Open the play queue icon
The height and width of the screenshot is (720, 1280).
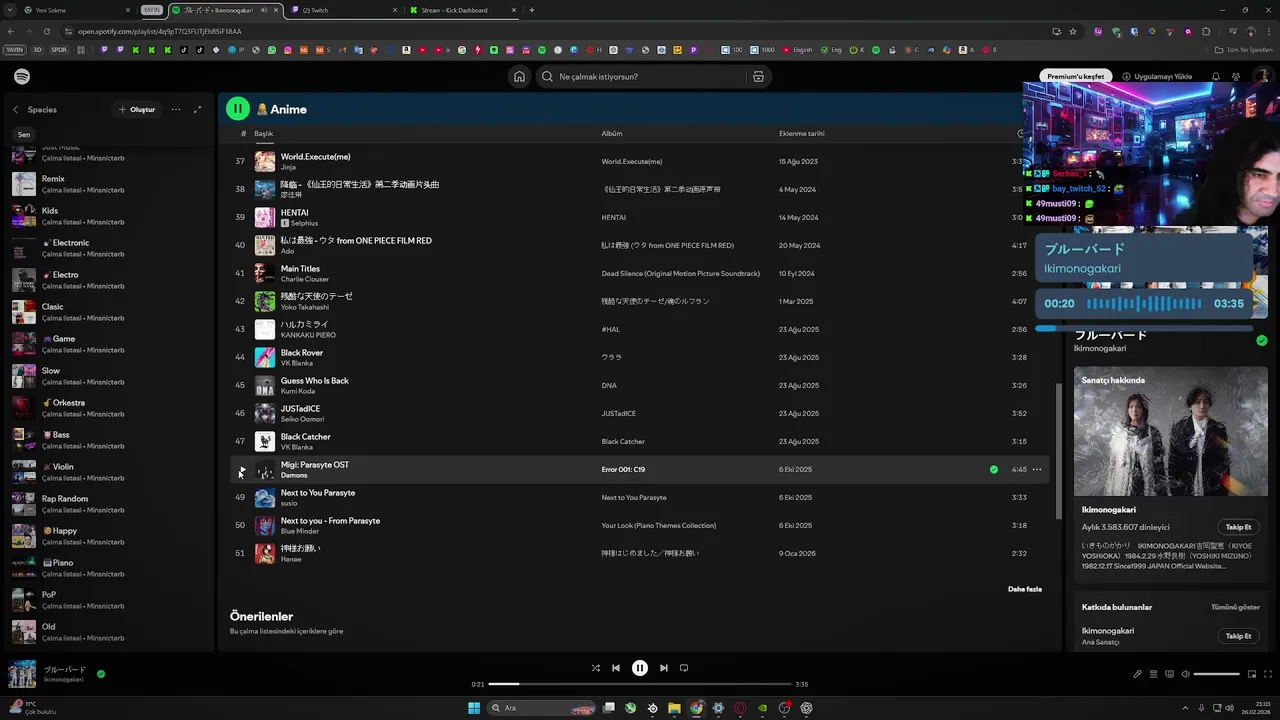(x=1153, y=674)
